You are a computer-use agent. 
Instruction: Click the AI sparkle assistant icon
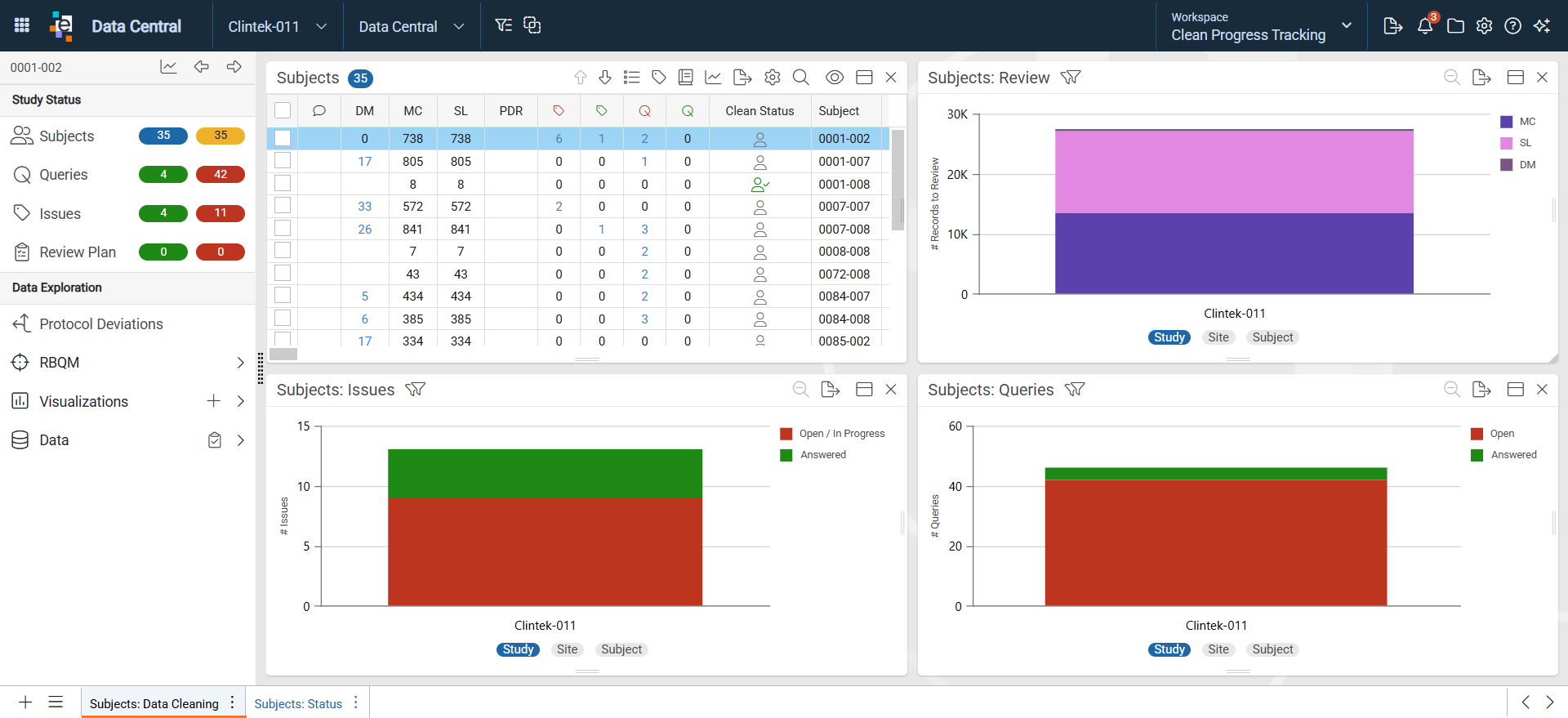coord(1542,26)
